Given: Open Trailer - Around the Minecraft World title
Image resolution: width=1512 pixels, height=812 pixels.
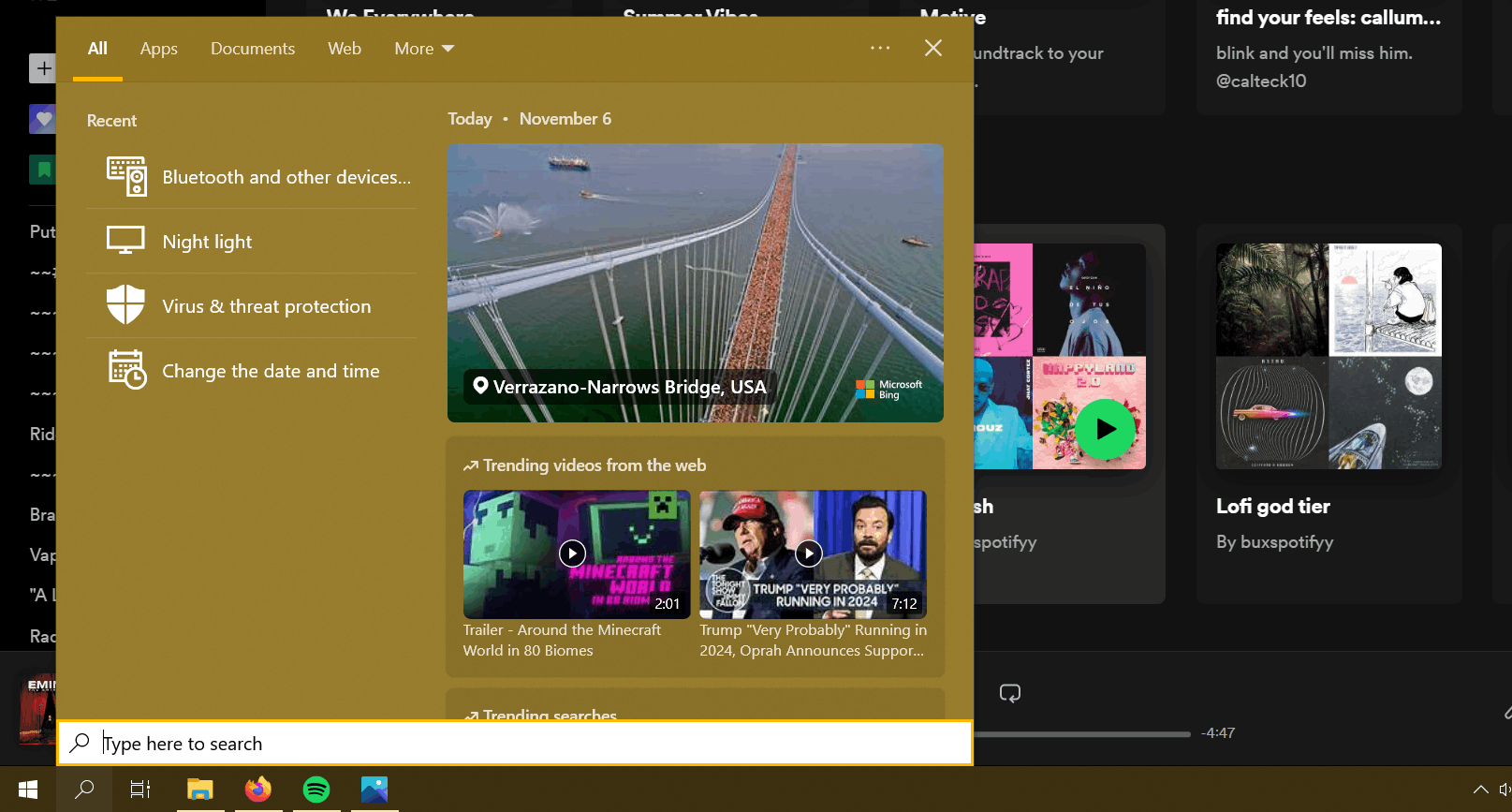Looking at the screenshot, I should pos(563,641).
